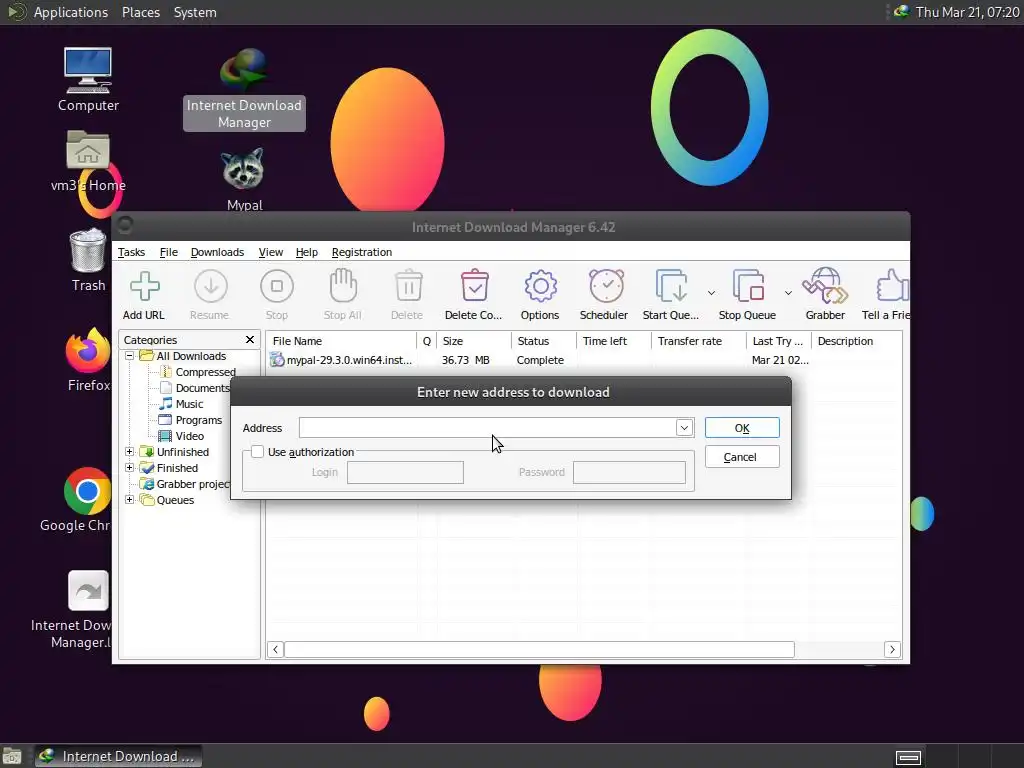Open the Address history dropdown arrow

pyautogui.click(x=684, y=428)
